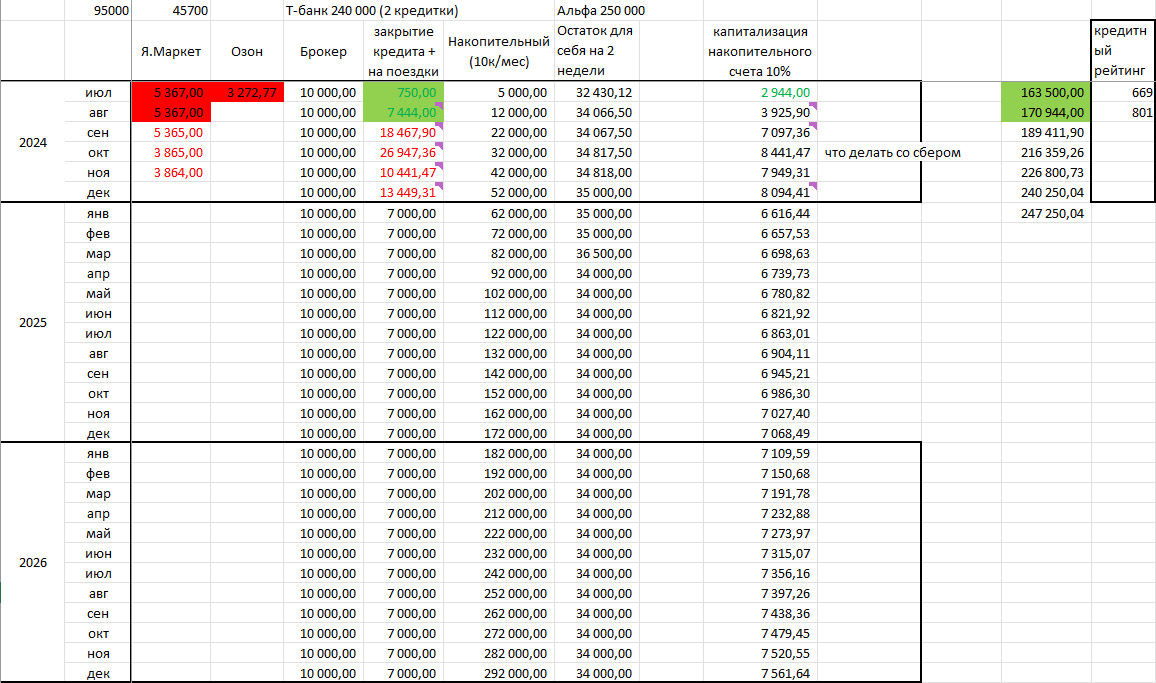Screen dimensions: 1156x683
Task: Select the green cell 7 444,00
Action: (x=403, y=112)
